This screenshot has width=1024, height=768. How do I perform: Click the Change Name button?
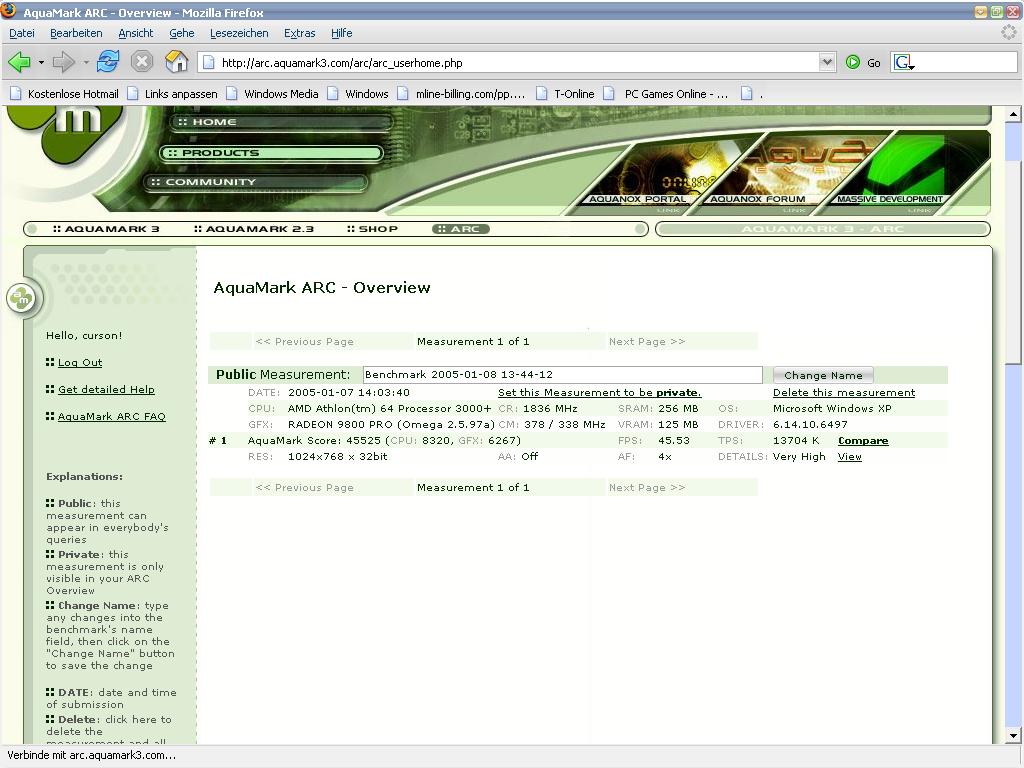click(x=823, y=375)
